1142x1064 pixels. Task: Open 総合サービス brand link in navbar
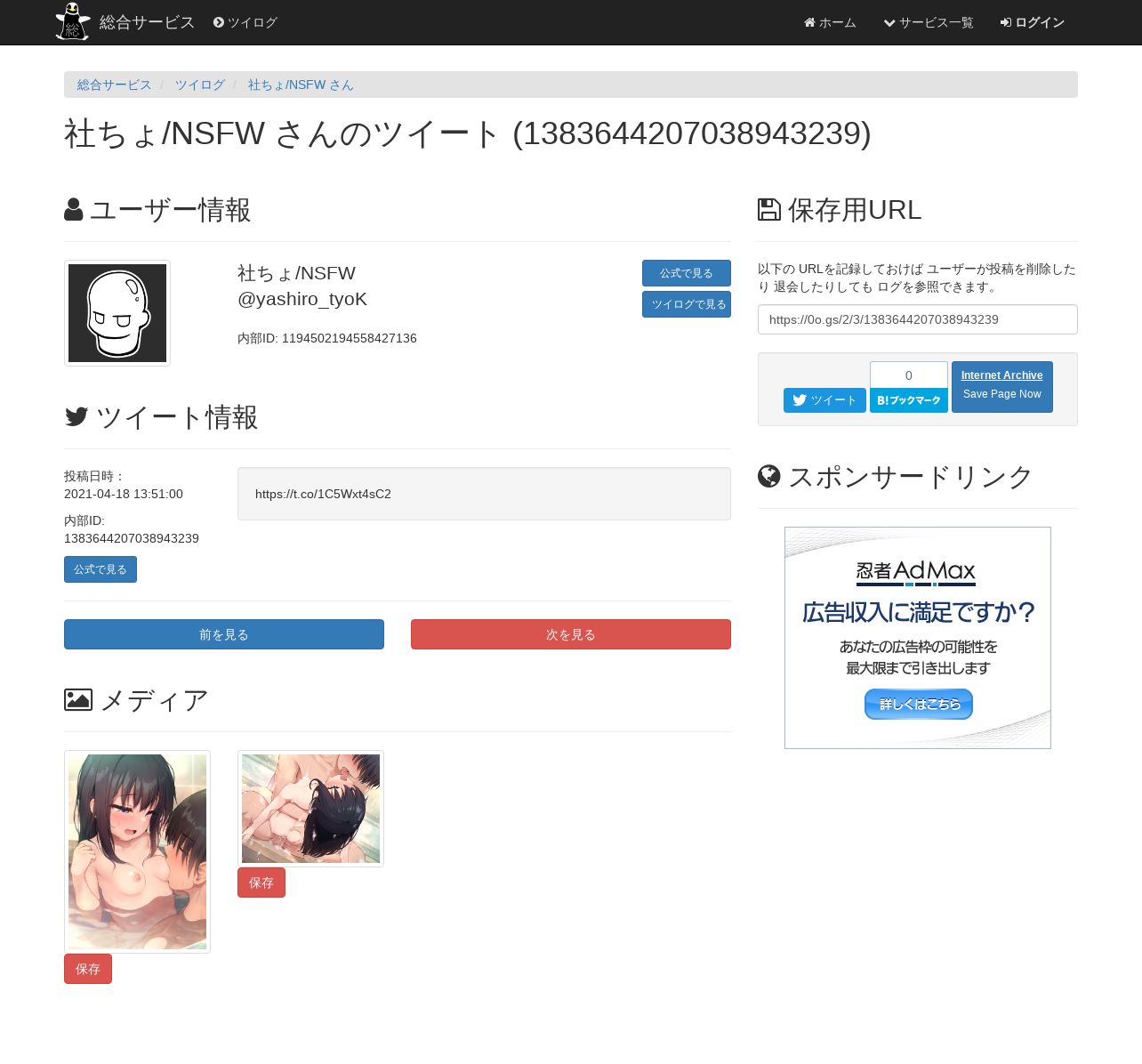[147, 22]
